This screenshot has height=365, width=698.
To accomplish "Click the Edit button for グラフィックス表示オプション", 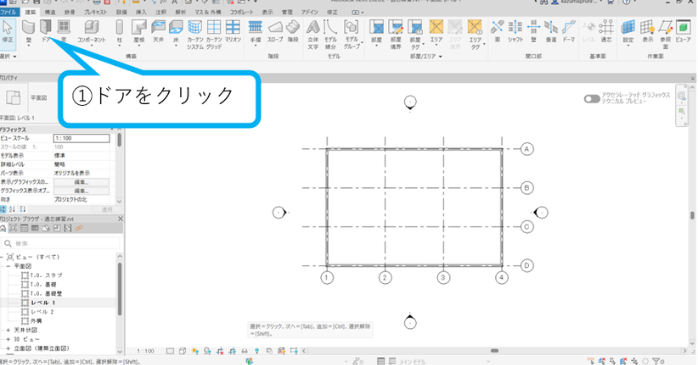I will (81, 191).
